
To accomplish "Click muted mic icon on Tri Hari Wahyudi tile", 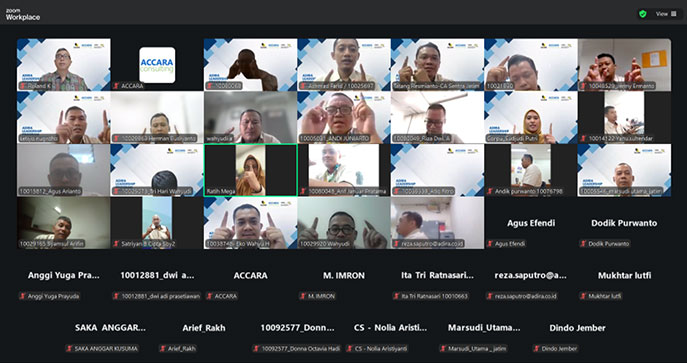I will click(116, 191).
